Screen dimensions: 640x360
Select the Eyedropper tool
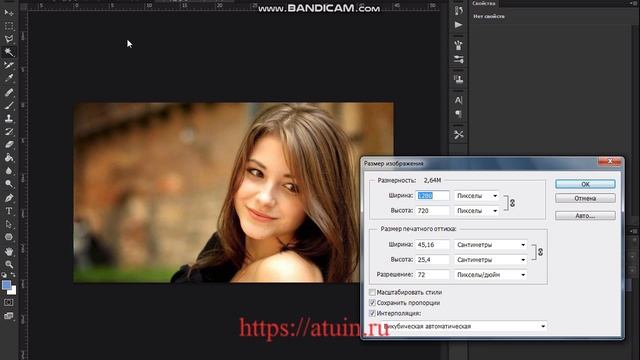tap(9, 78)
